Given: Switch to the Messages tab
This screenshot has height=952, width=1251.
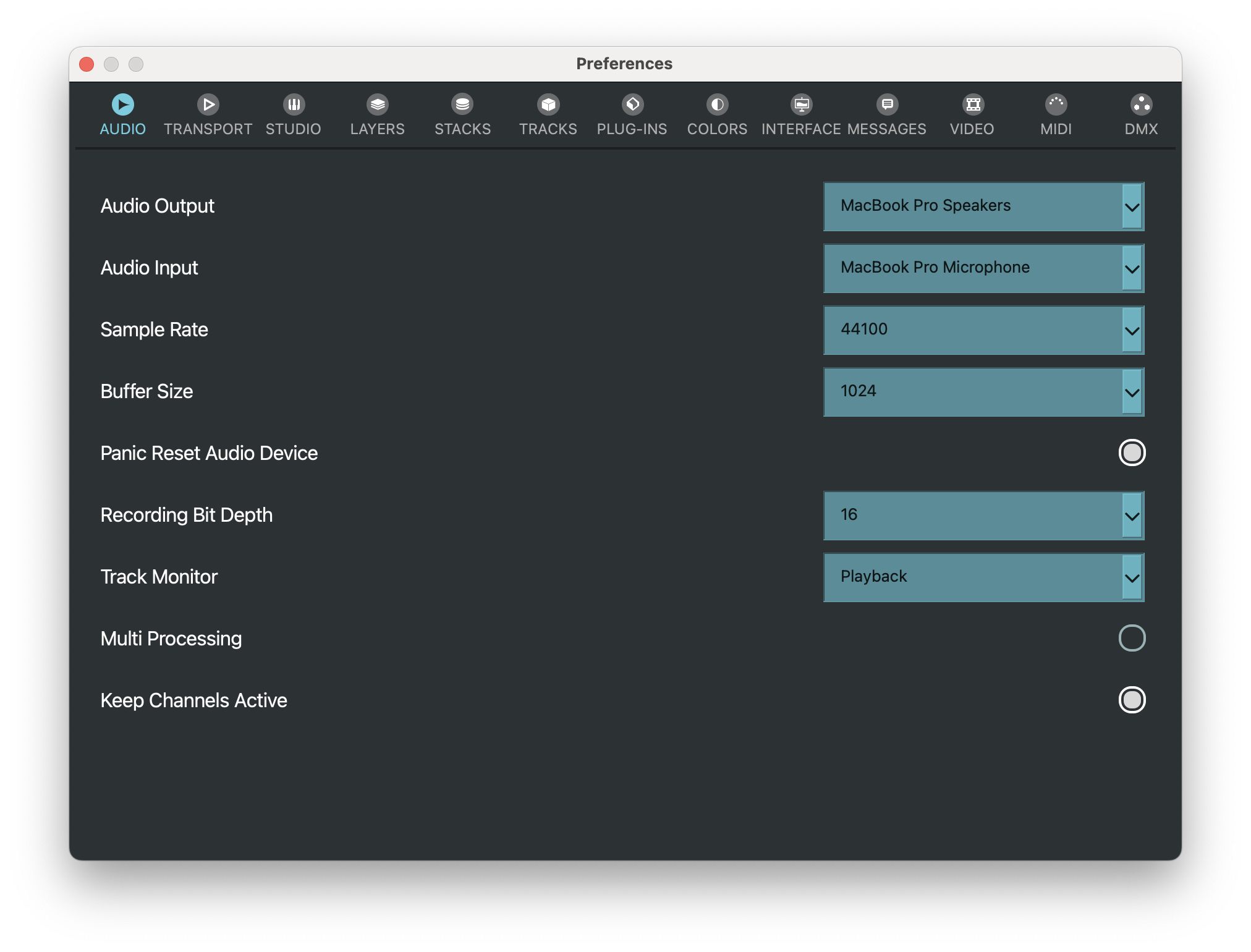Looking at the screenshot, I should click(x=887, y=129).
